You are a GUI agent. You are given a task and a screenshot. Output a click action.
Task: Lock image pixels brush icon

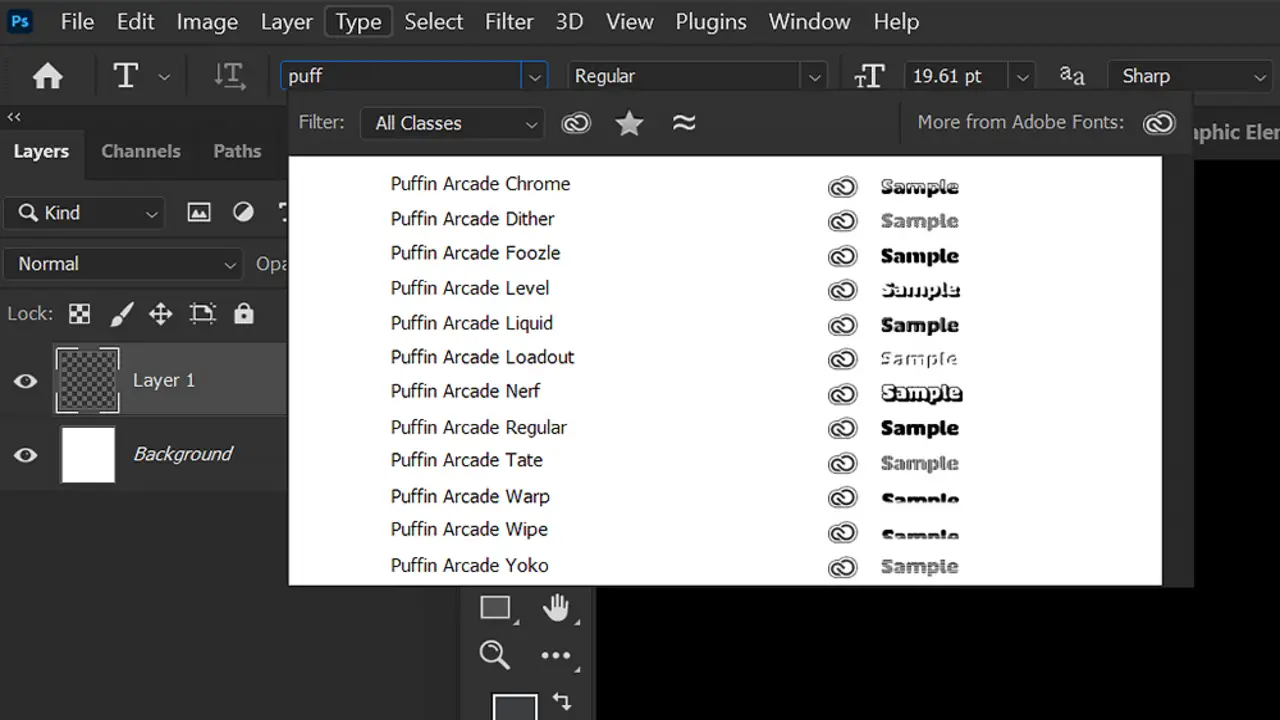pos(120,314)
